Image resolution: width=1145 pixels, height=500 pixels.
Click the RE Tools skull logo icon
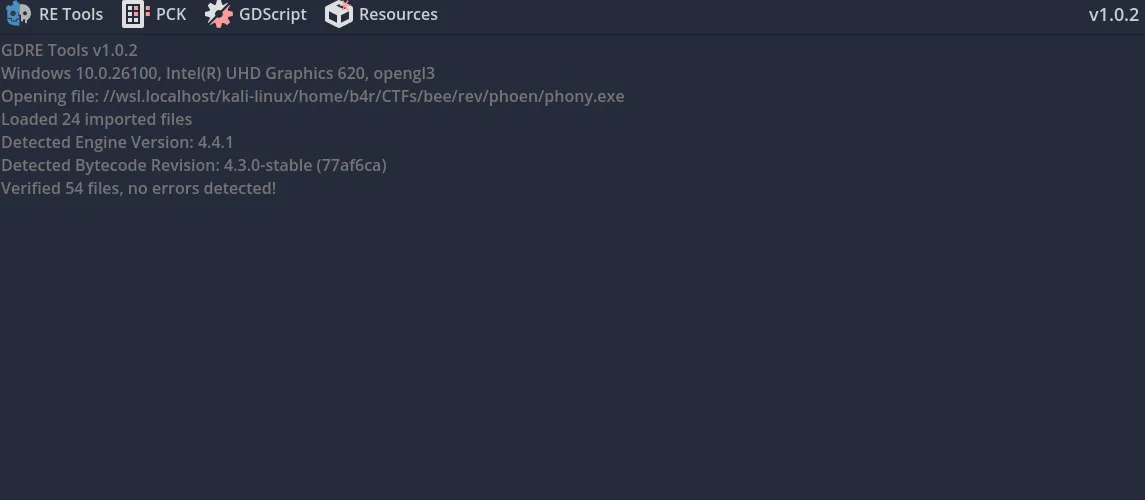(x=18, y=14)
